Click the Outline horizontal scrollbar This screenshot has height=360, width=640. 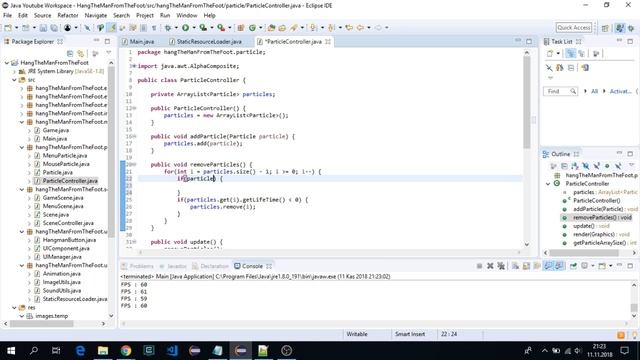pyautogui.click(x=584, y=253)
